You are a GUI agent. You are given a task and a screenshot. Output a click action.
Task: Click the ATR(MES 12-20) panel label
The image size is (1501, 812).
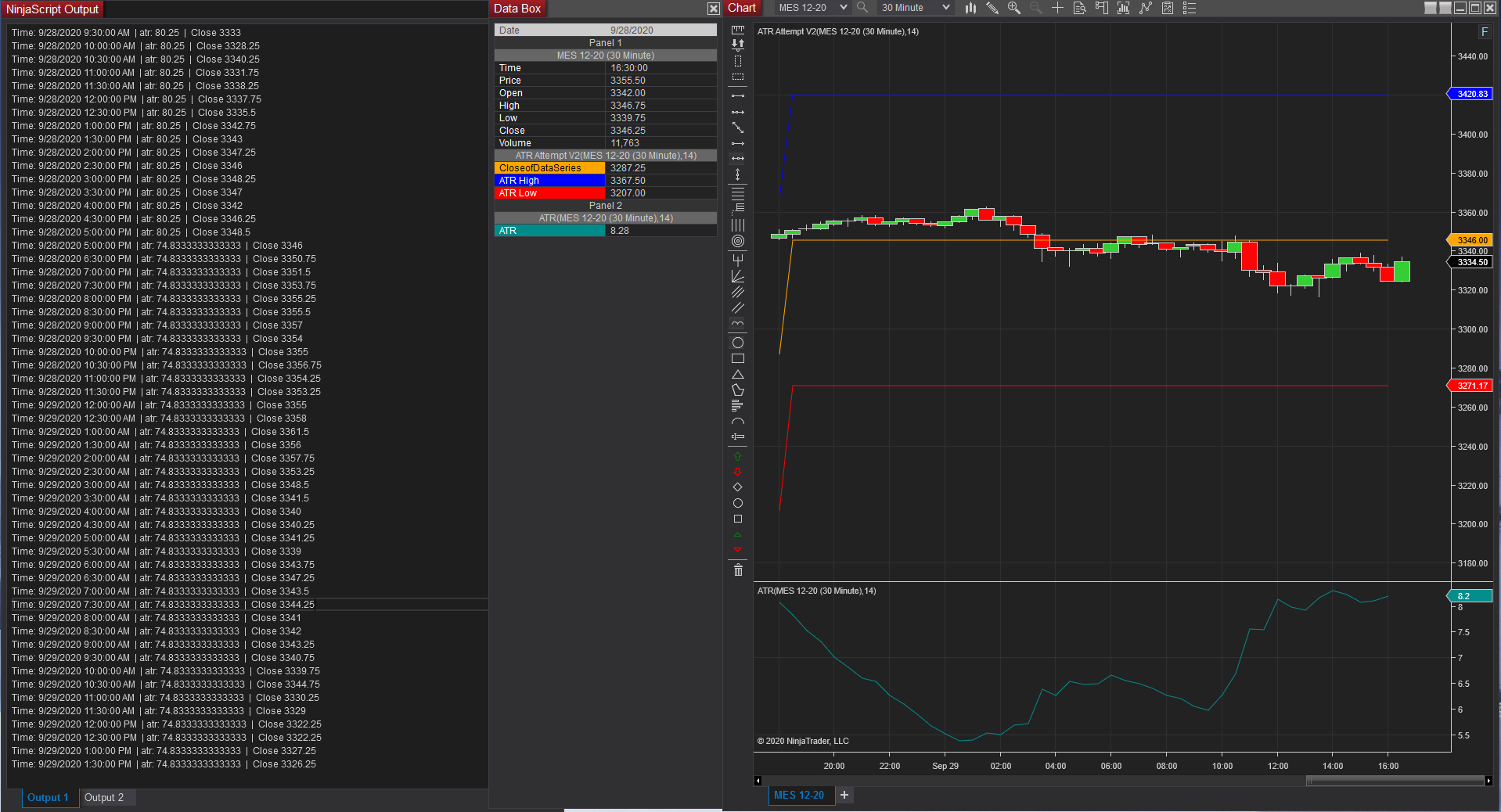coord(817,591)
